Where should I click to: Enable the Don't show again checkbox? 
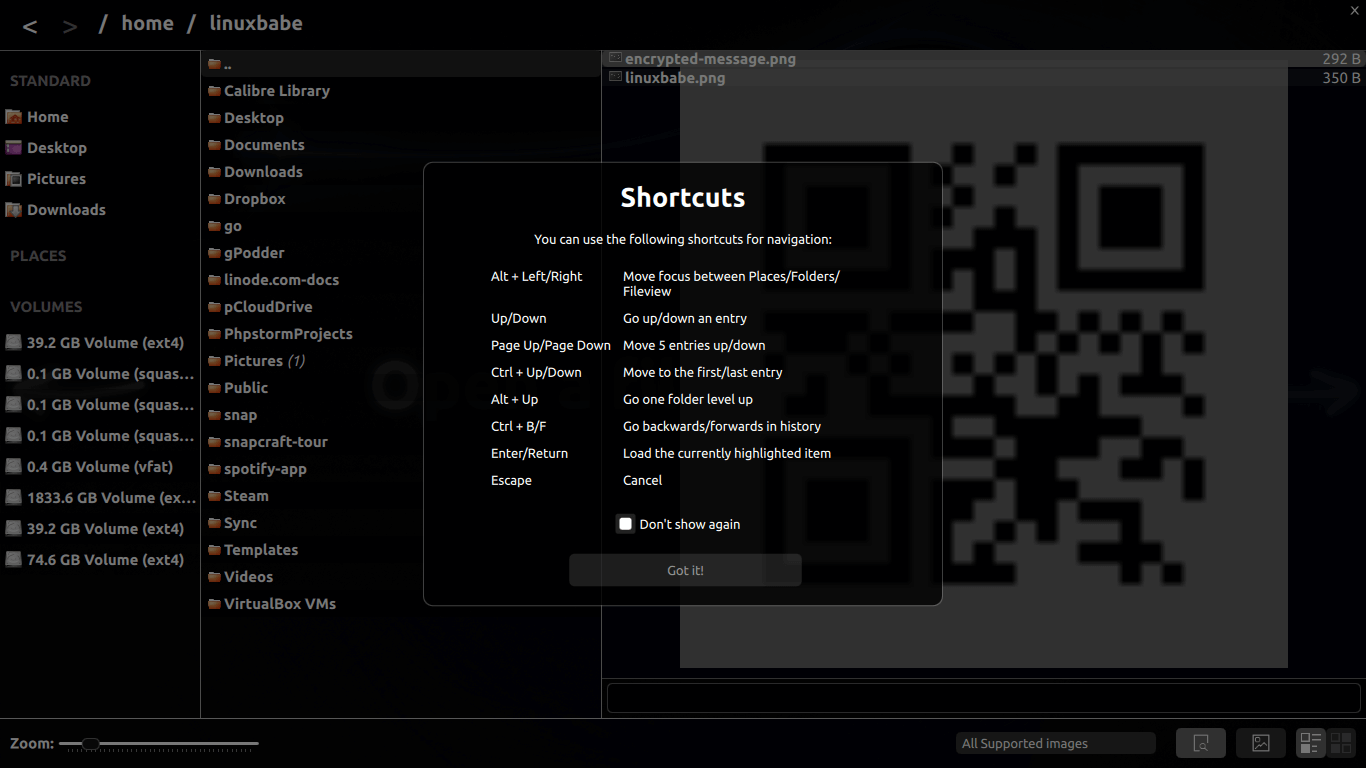tap(626, 524)
